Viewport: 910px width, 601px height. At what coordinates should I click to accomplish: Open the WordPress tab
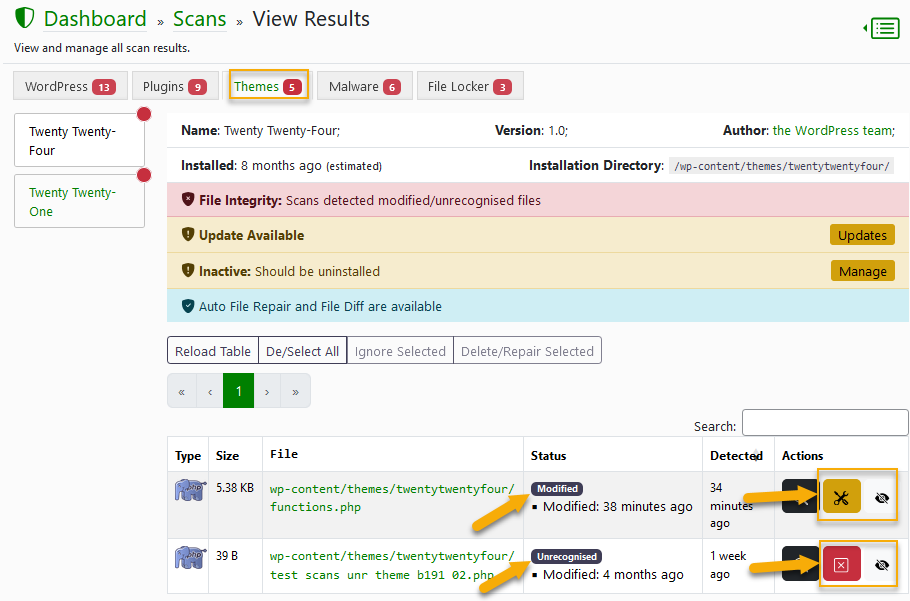pos(70,86)
